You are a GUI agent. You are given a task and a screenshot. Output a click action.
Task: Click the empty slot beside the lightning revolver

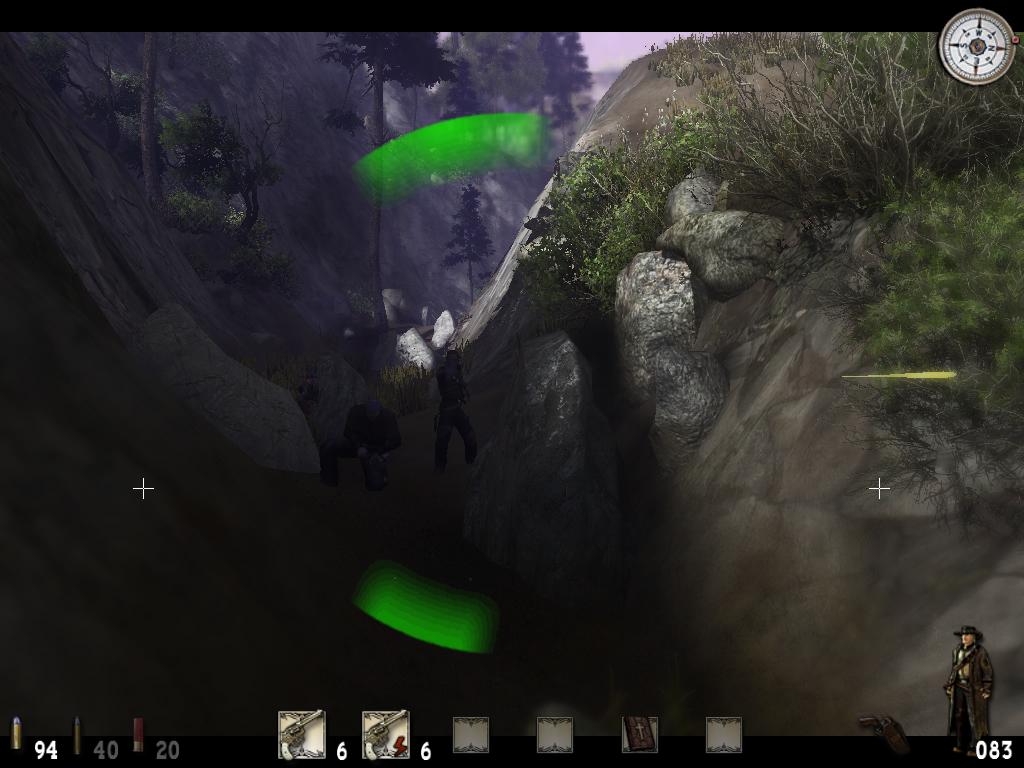point(471,735)
